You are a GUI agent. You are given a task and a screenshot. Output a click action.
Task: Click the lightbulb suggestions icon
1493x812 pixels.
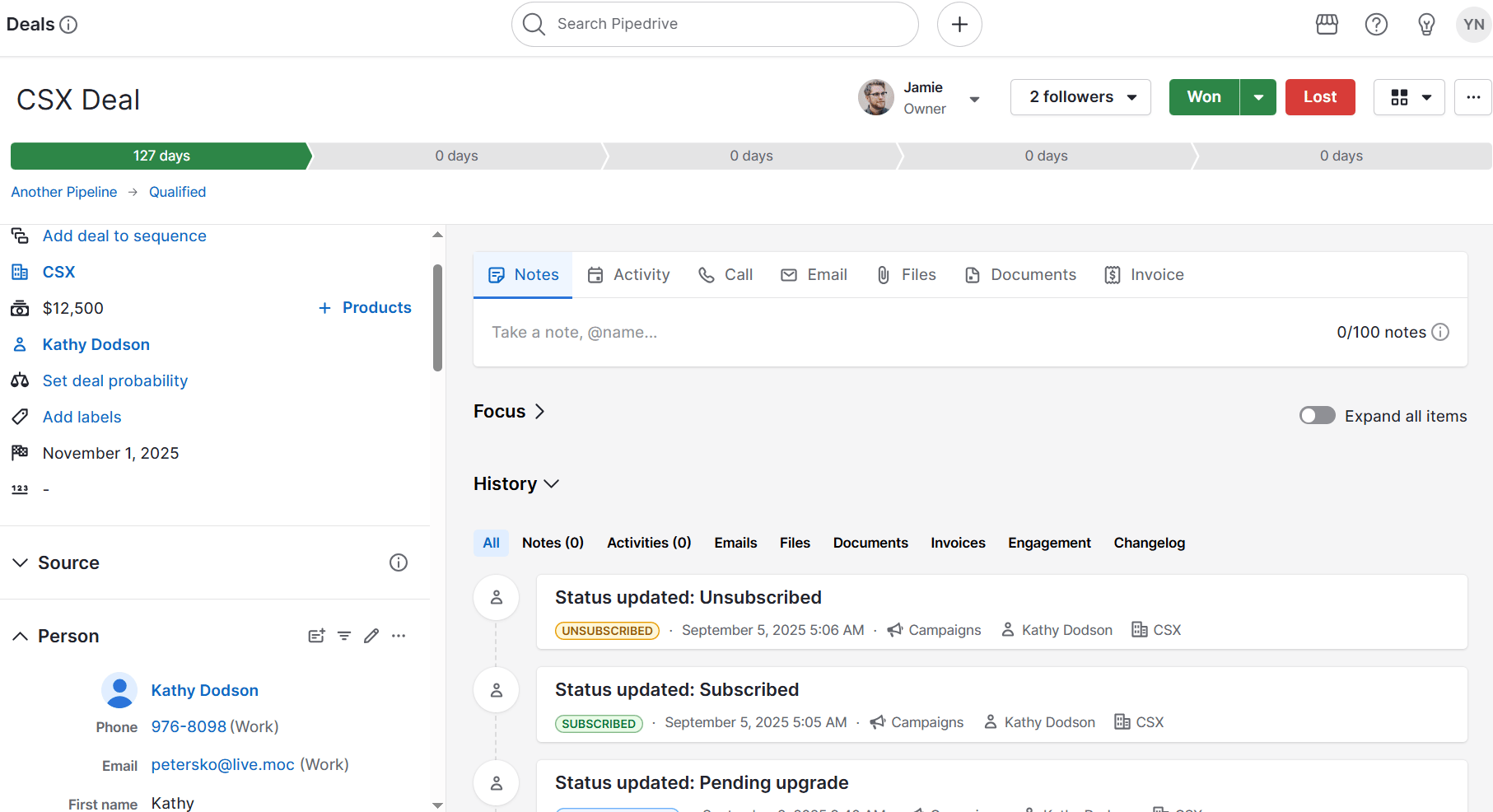coord(1426,25)
